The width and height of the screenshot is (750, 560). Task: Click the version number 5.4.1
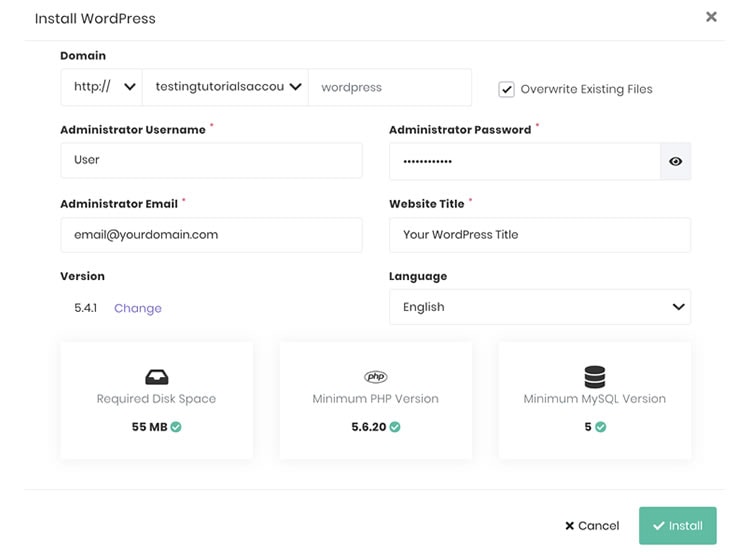click(x=86, y=307)
